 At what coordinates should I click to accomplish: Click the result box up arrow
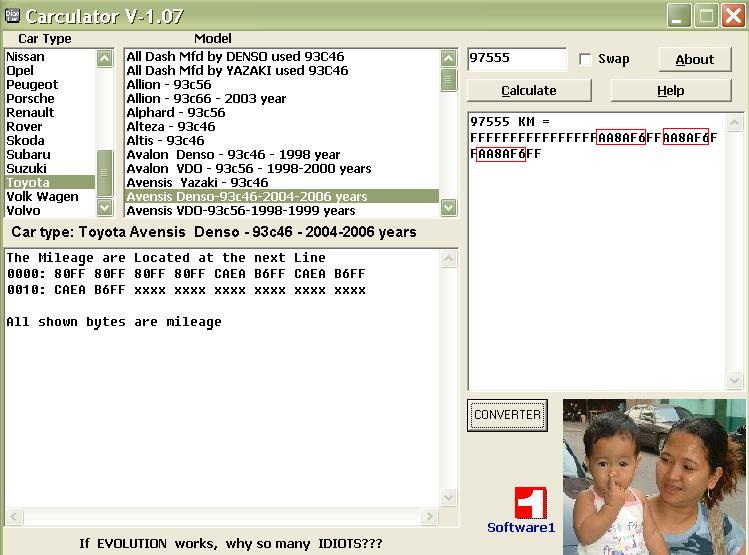735,122
